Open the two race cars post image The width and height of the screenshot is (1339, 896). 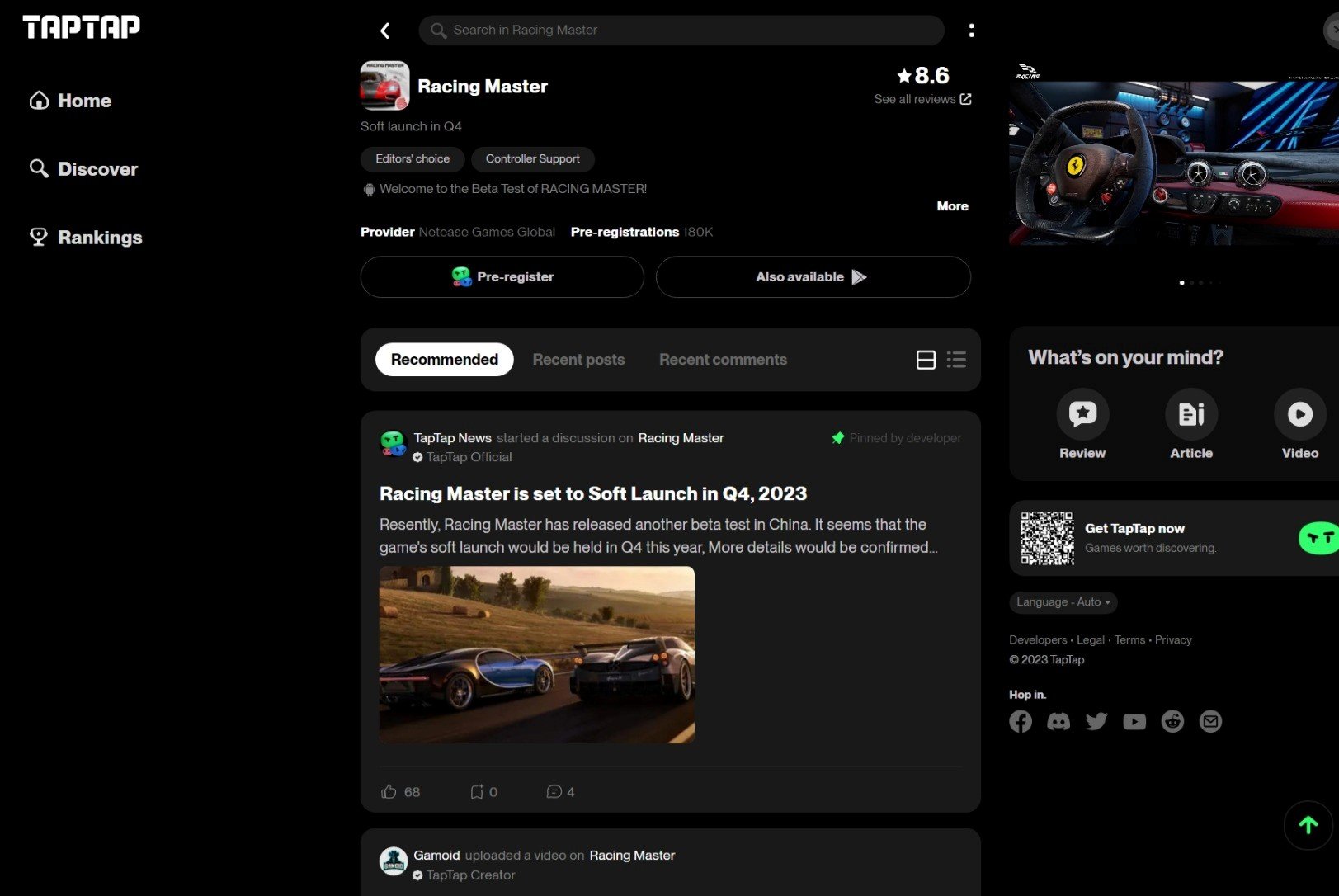536,654
